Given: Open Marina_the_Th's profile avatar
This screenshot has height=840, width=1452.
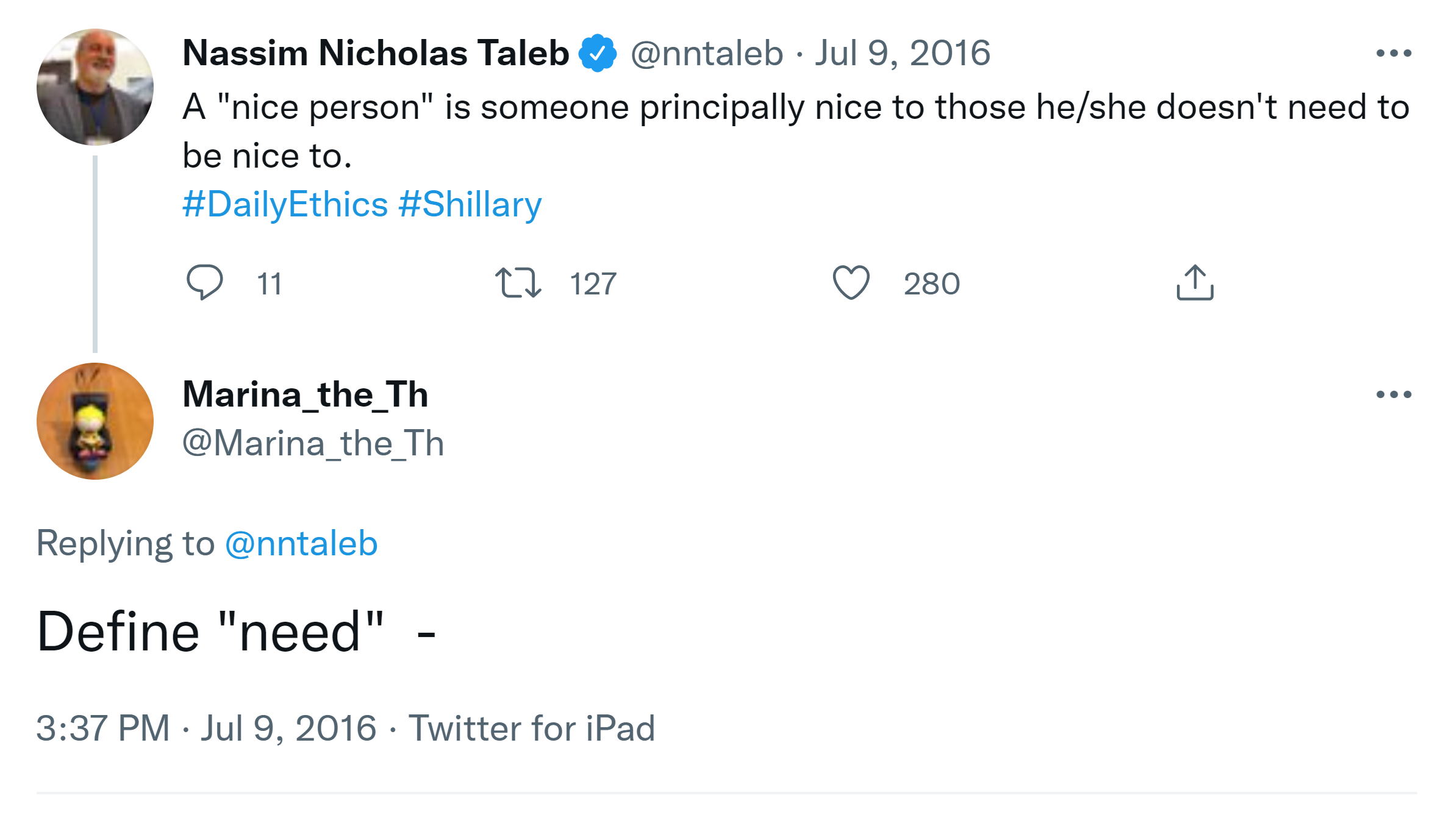Looking at the screenshot, I should click(95, 421).
